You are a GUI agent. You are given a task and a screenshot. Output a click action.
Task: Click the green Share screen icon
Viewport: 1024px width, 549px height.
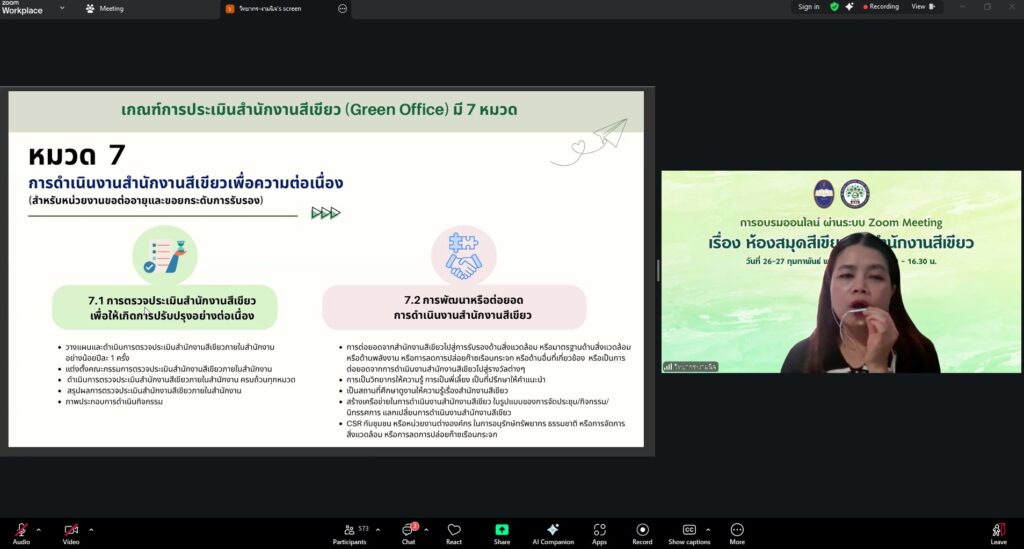[502, 530]
